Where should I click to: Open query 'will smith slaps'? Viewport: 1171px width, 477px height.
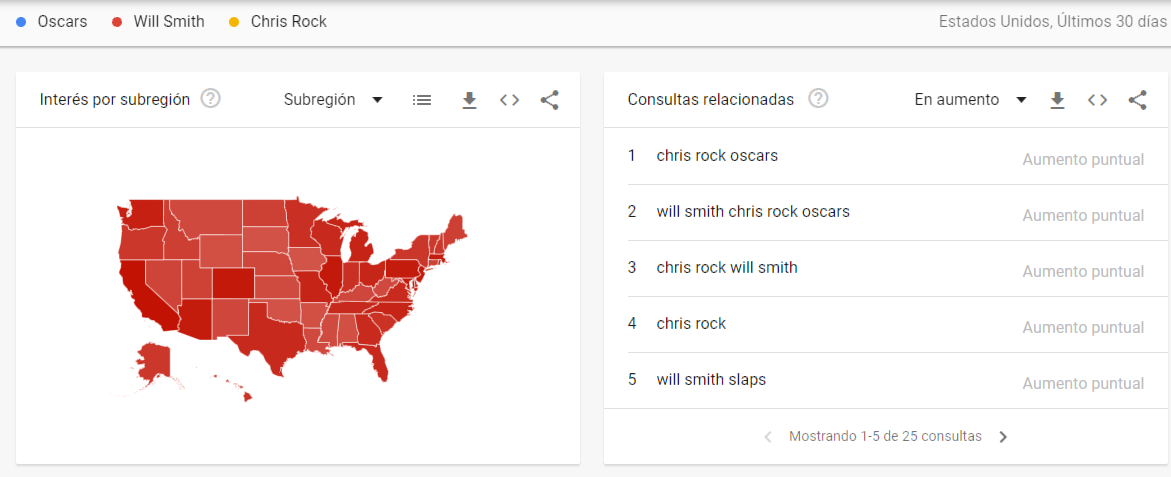click(x=711, y=380)
